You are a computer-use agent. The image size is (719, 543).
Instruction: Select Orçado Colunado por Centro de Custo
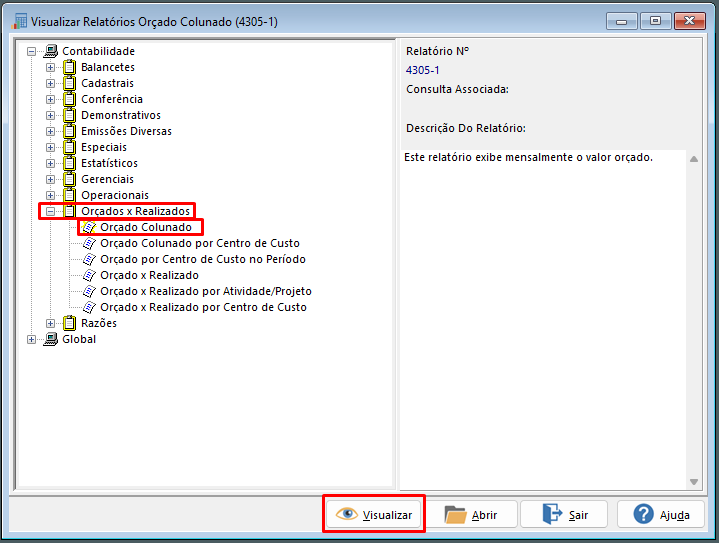coord(200,244)
